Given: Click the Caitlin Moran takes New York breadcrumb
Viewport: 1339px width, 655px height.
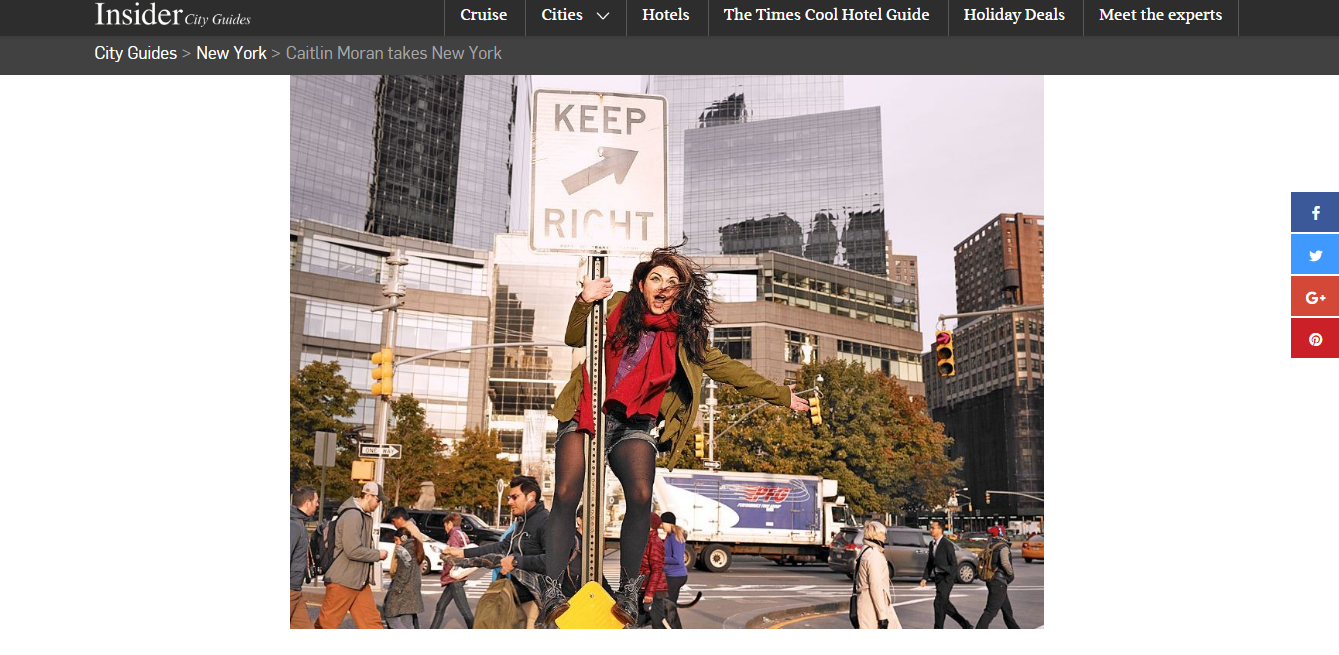Looking at the screenshot, I should tap(394, 53).
